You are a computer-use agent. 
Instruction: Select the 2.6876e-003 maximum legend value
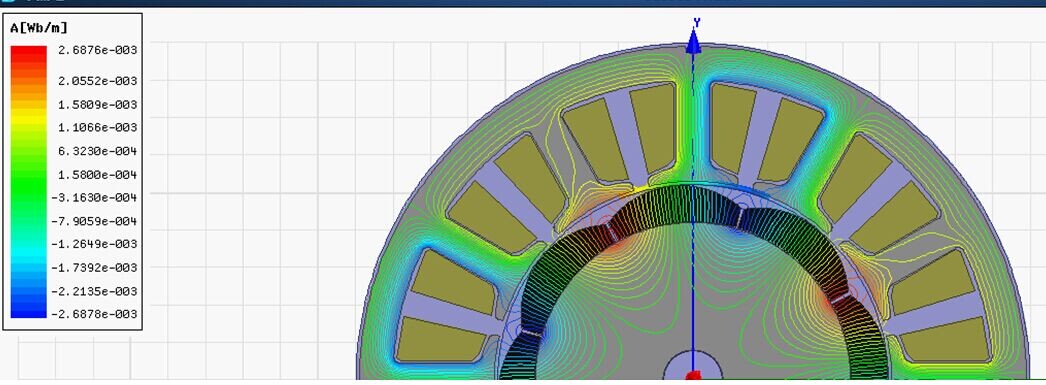point(97,49)
